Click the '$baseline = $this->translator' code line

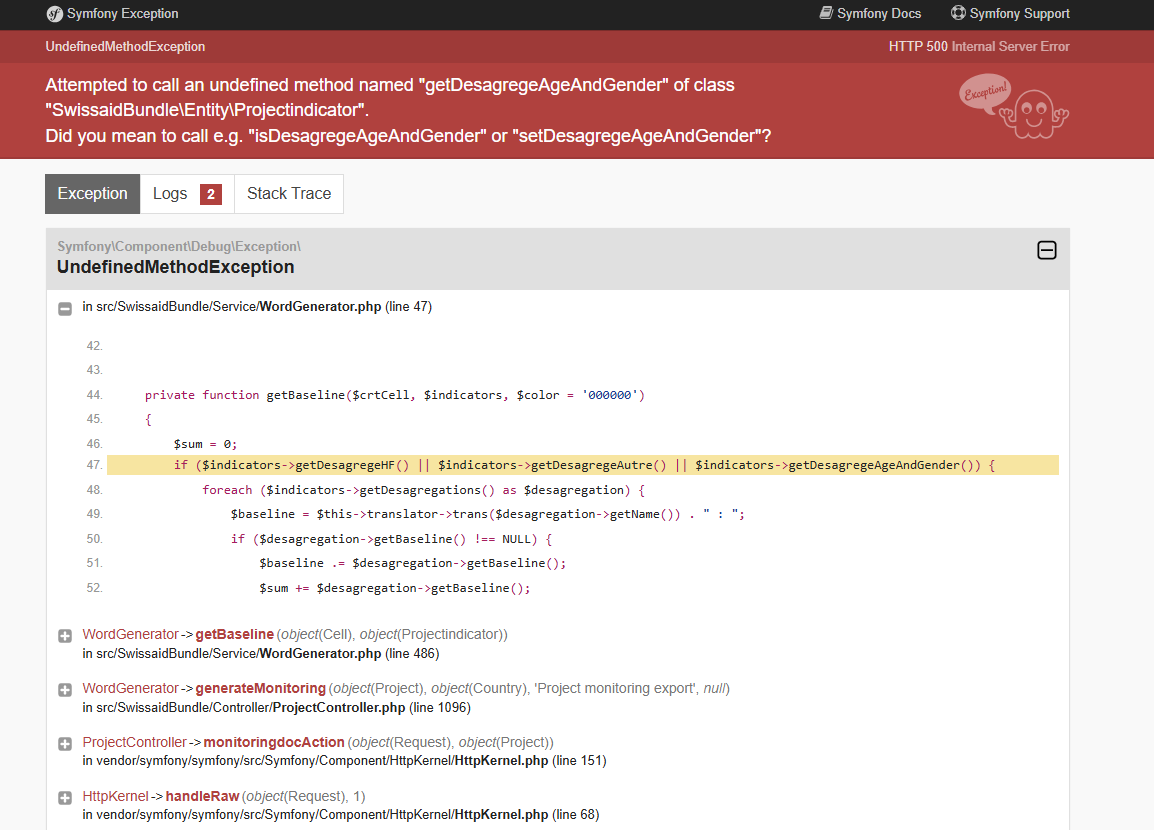[x=487, y=514]
